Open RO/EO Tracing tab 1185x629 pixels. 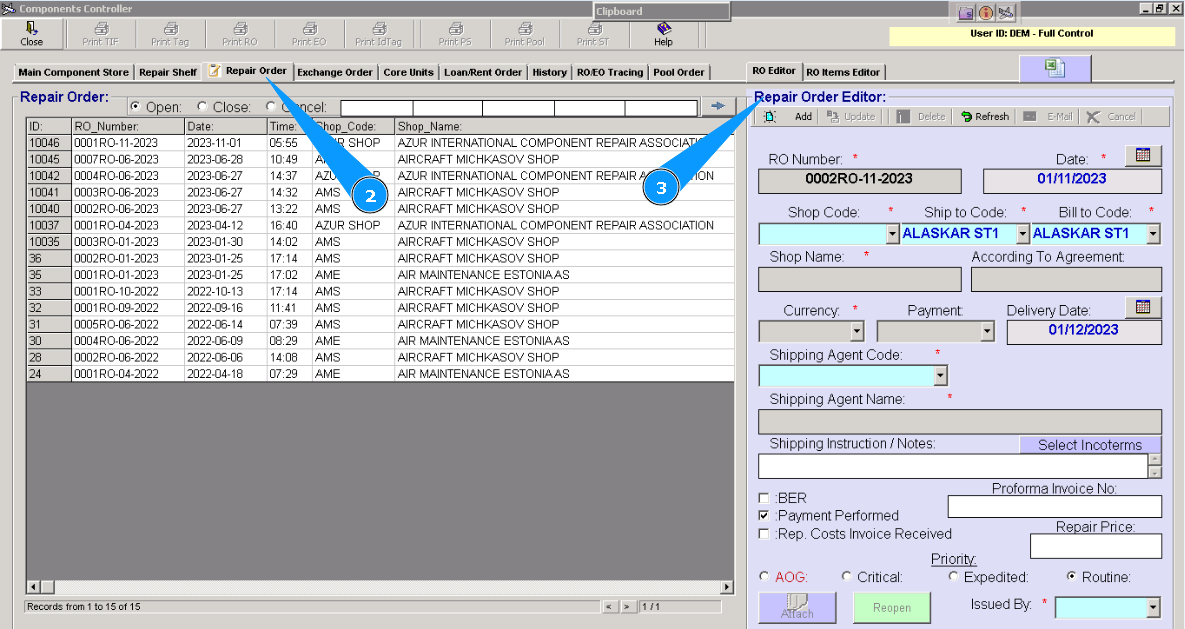coord(610,73)
